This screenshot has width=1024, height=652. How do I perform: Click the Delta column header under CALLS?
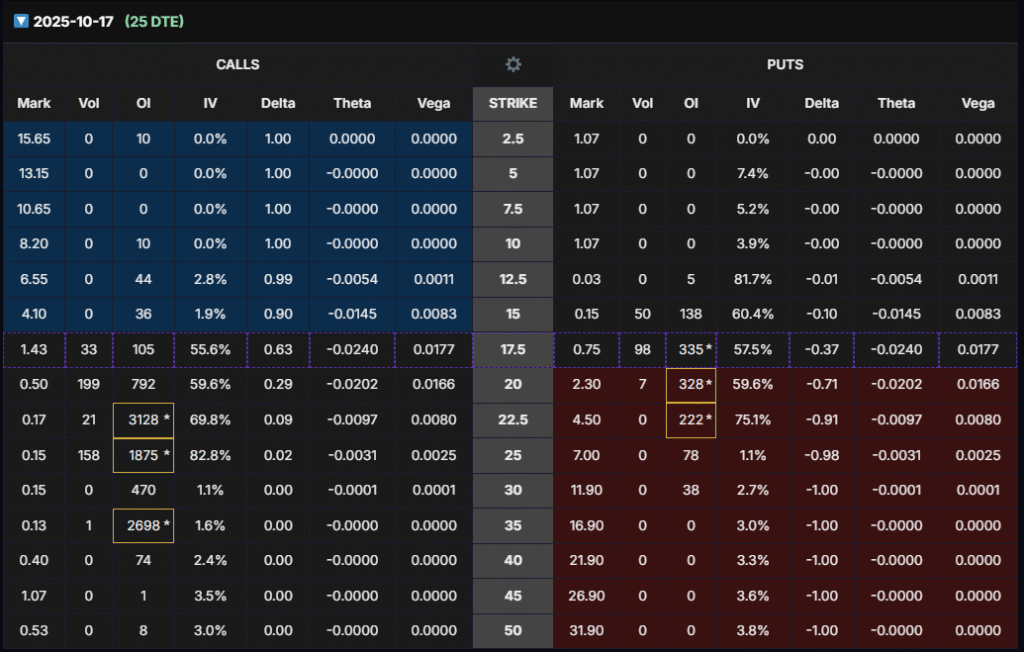point(278,103)
